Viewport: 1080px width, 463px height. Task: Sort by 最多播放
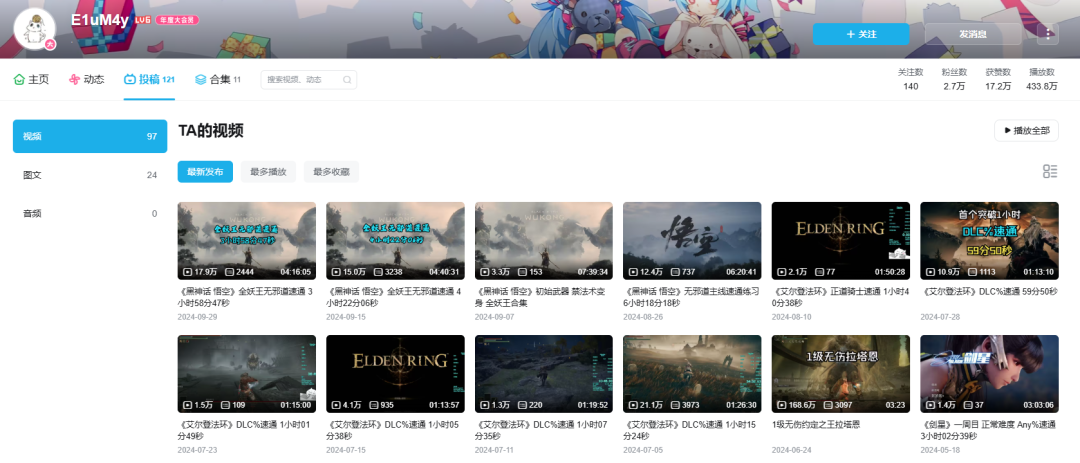[269, 172]
